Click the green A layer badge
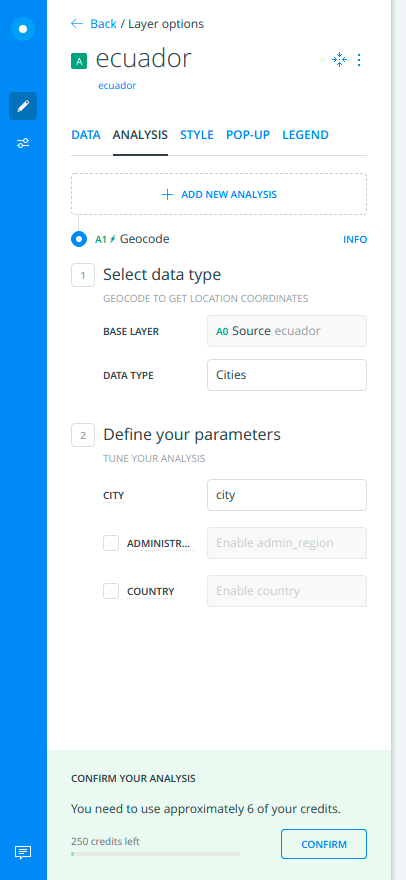 [79, 61]
